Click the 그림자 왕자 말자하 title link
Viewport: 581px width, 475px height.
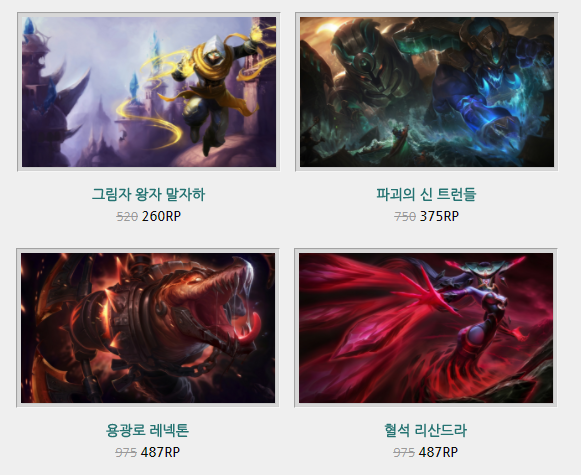pyautogui.click(x=148, y=195)
